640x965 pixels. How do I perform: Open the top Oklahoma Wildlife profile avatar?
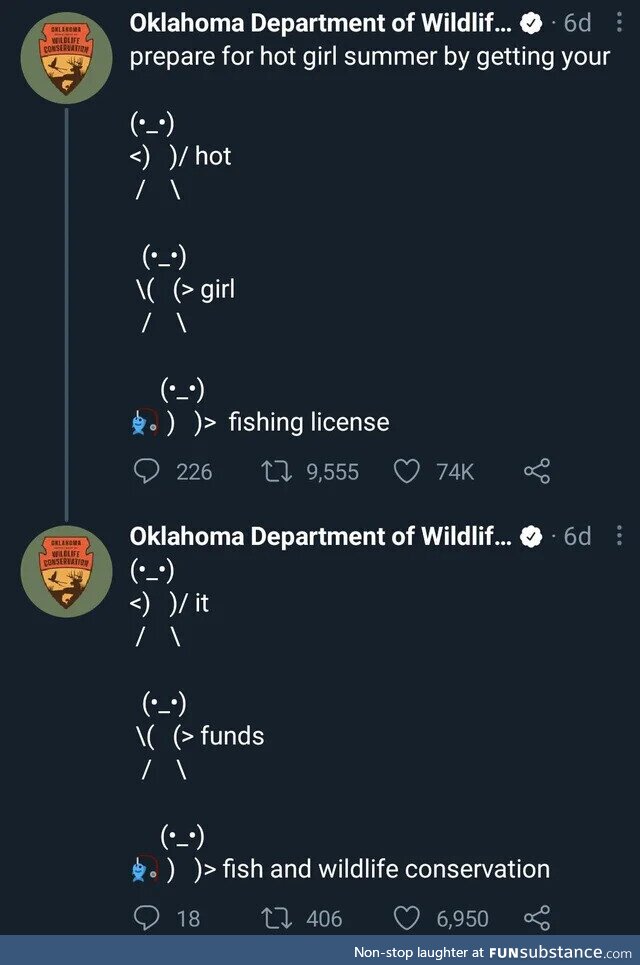(67, 58)
